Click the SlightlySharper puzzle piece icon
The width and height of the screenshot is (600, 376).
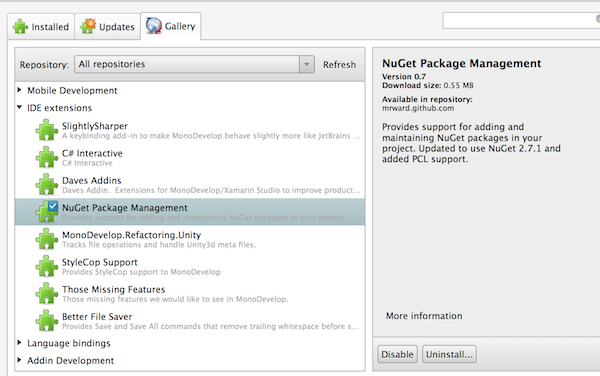pyautogui.click(x=47, y=130)
